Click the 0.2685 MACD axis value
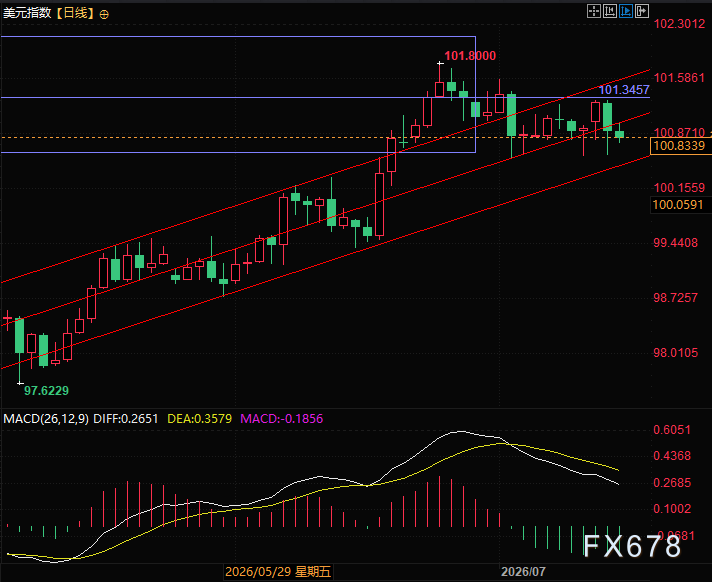Screen dimensions: 712x582 coord(672,483)
